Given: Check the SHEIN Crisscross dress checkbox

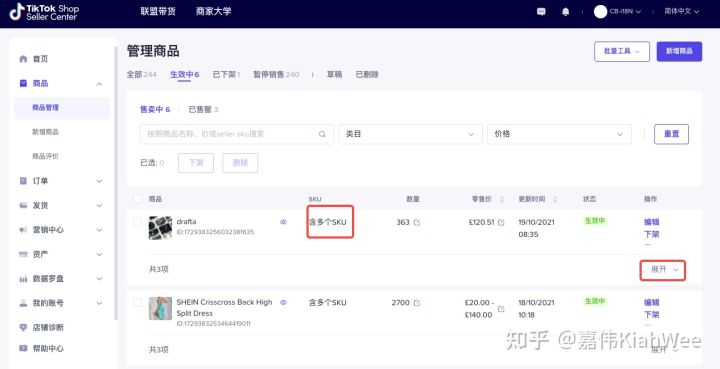Looking at the screenshot, I should click(137, 302).
